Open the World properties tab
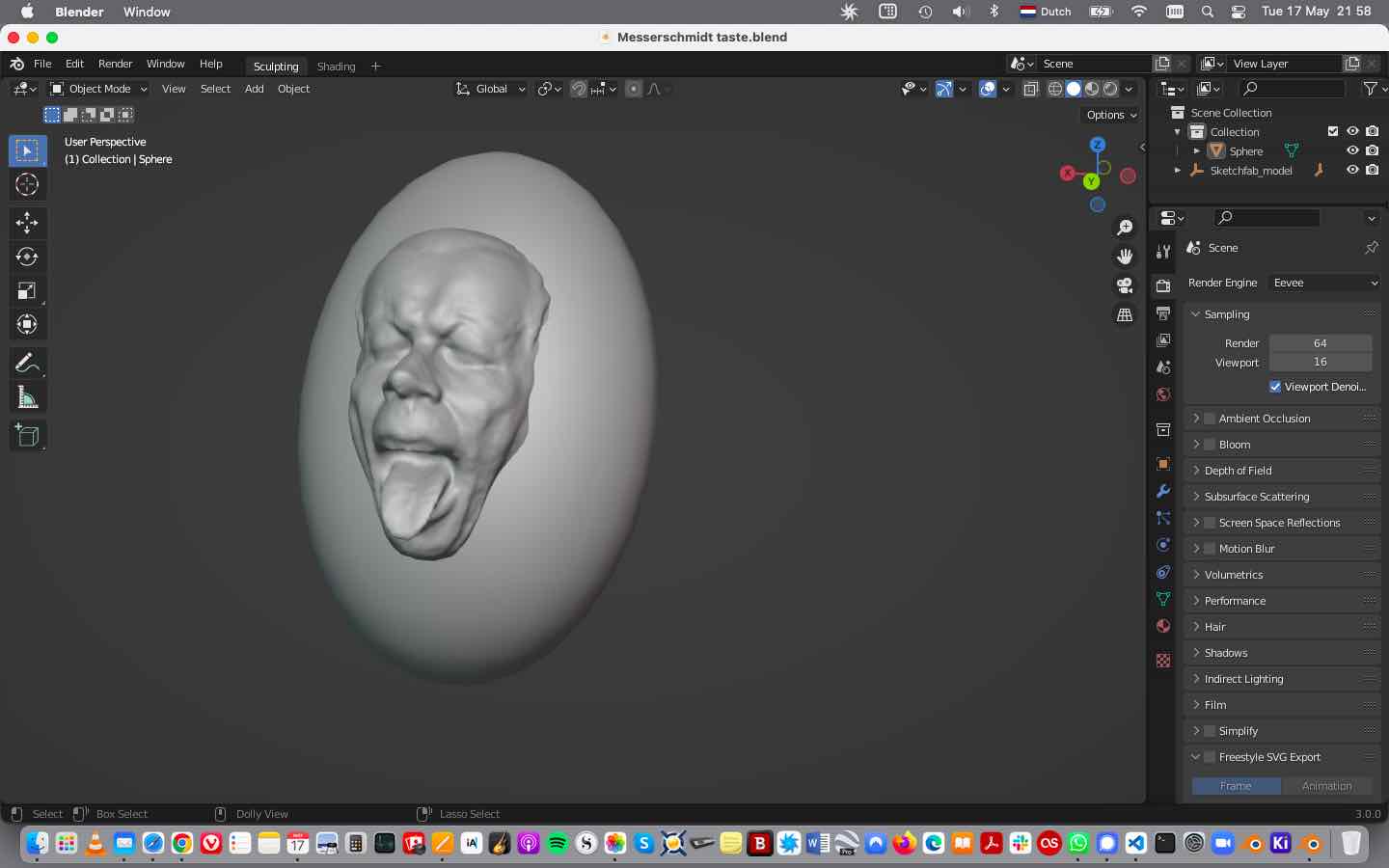This screenshot has height=868, width=1389. pos(1163,394)
